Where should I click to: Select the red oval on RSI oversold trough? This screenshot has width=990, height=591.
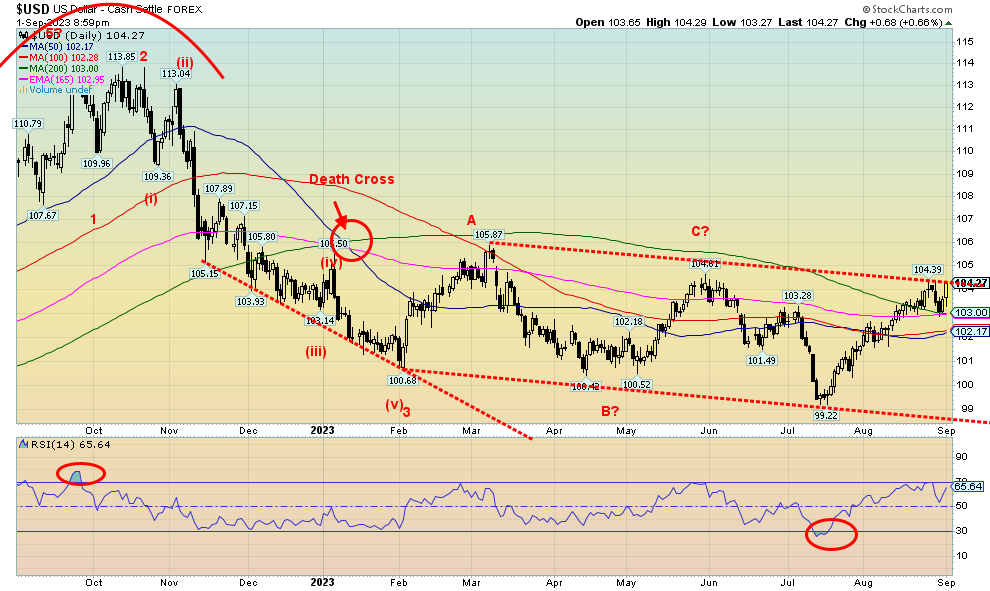pos(831,534)
